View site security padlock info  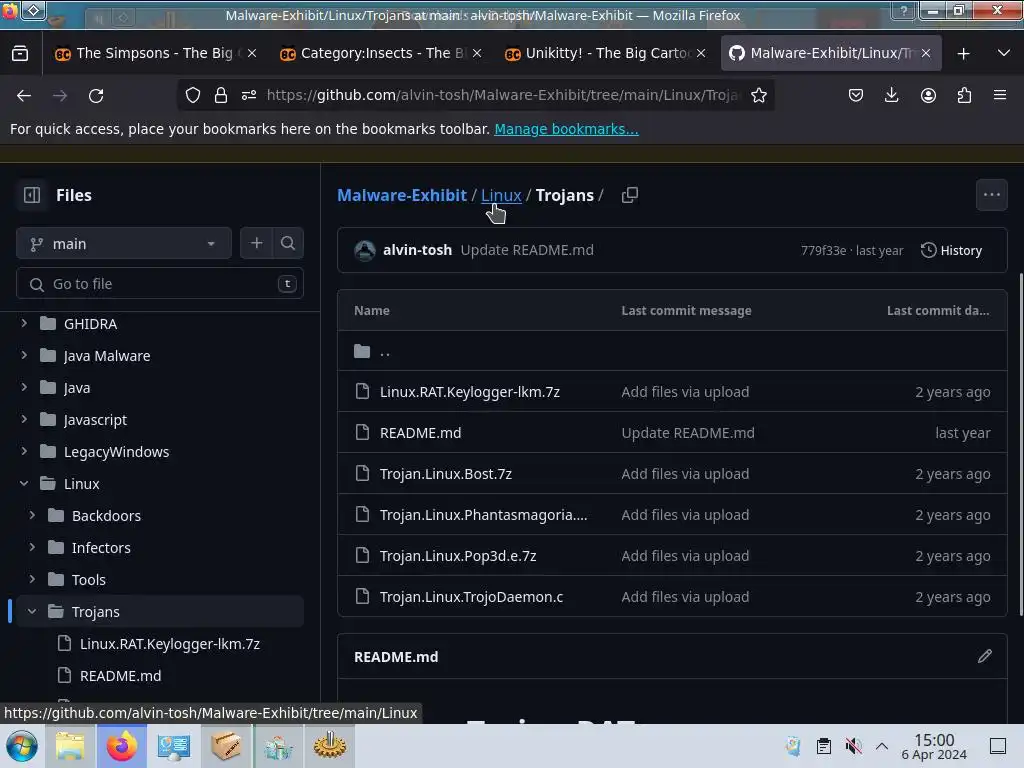pyautogui.click(x=221, y=95)
